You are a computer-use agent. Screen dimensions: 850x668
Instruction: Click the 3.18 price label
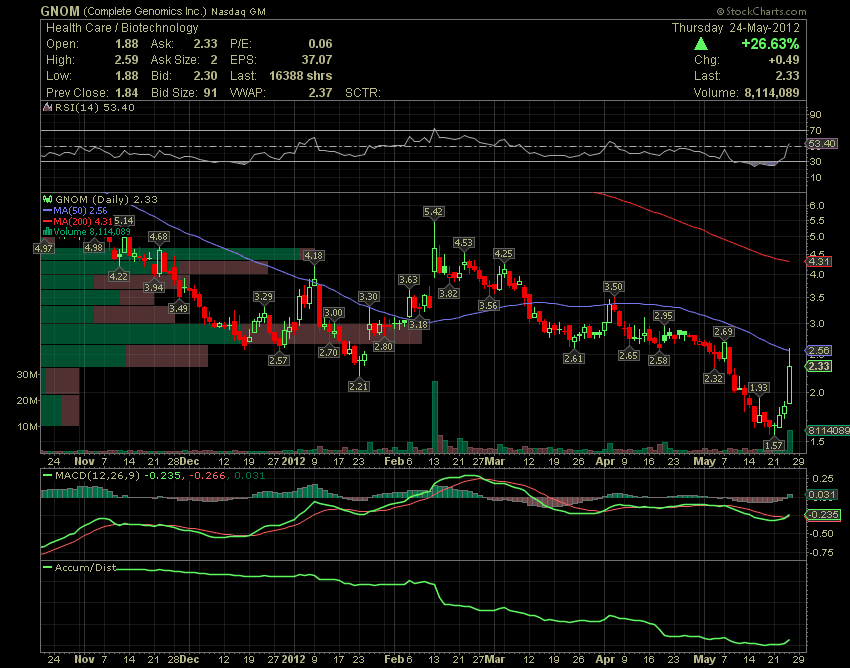pos(418,324)
